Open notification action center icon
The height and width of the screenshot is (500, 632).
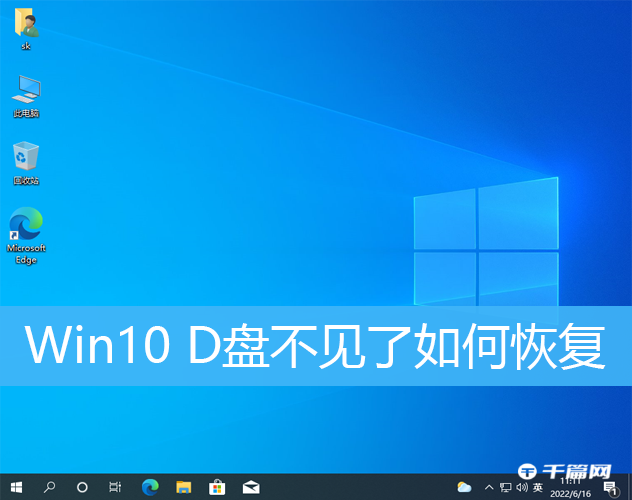(611, 488)
